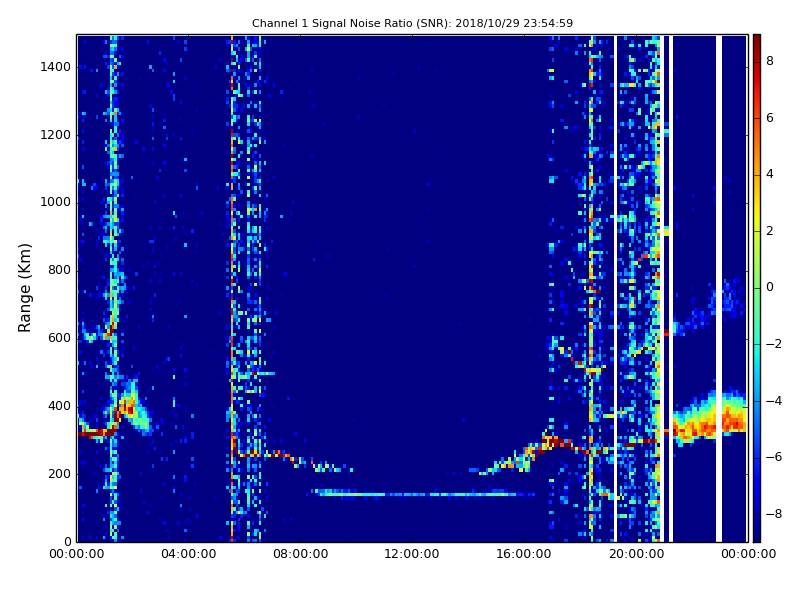Click the strong echo patch after 21:00 near 350 km
Viewport: 800px width, 600px height.
709,417
